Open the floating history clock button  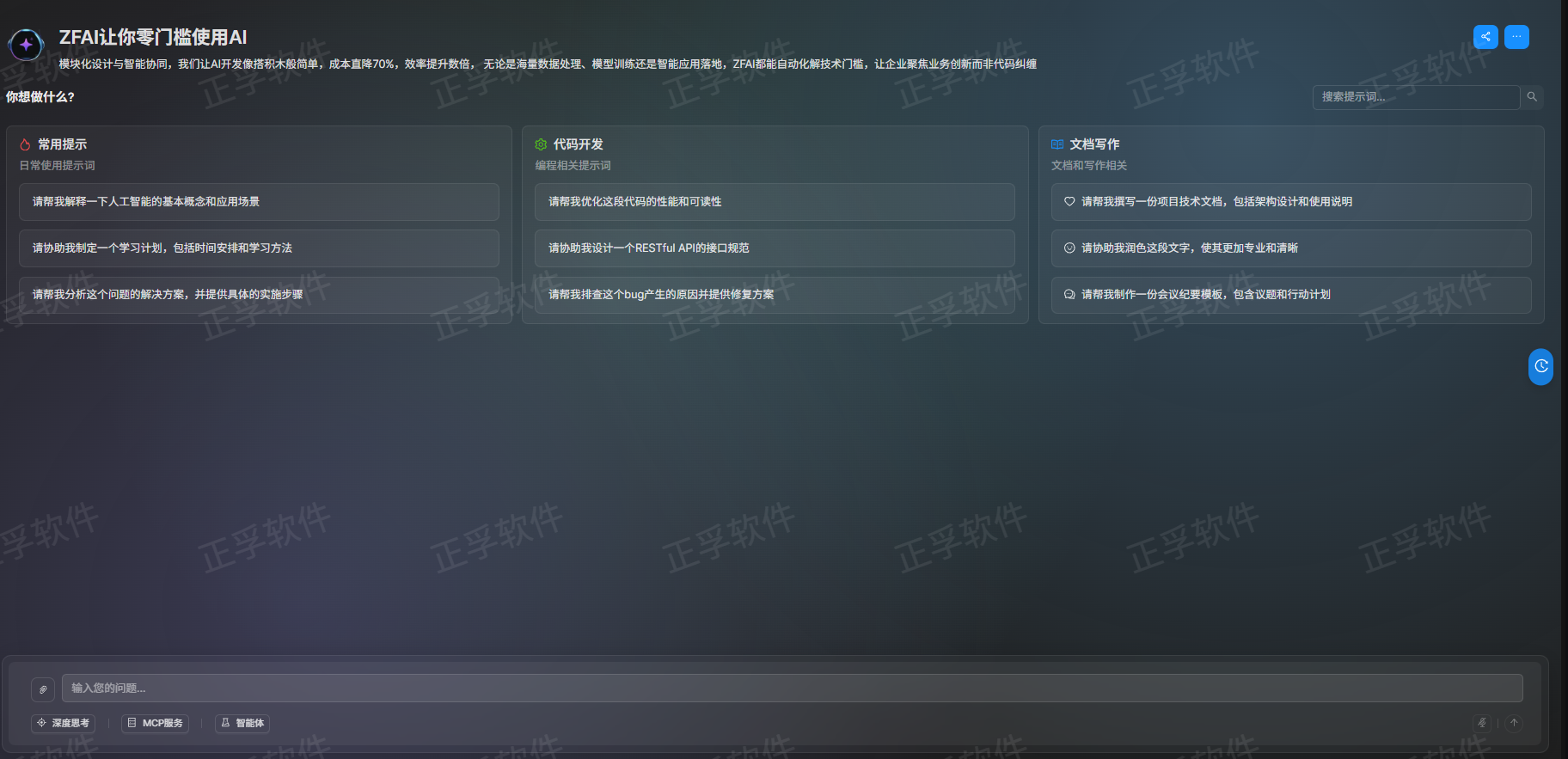1540,366
